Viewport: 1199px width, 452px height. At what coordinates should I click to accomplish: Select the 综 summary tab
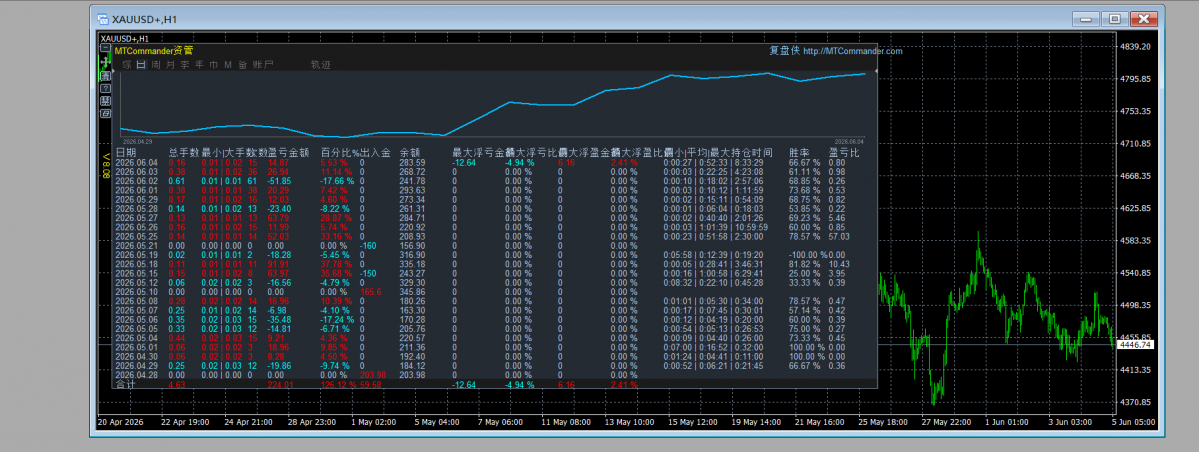127,65
